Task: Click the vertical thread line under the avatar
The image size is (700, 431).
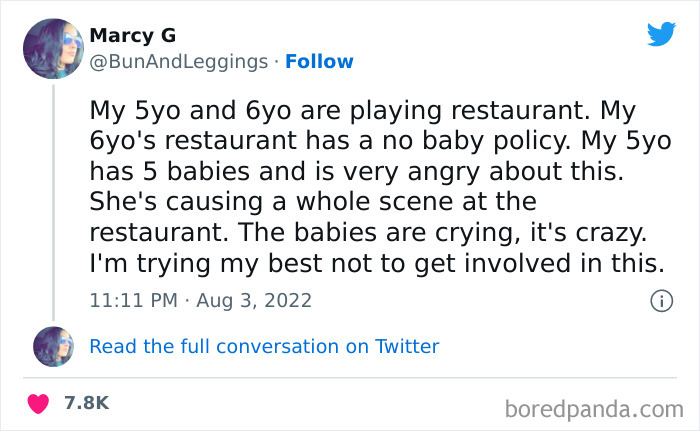Action: pyautogui.click(x=54, y=200)
